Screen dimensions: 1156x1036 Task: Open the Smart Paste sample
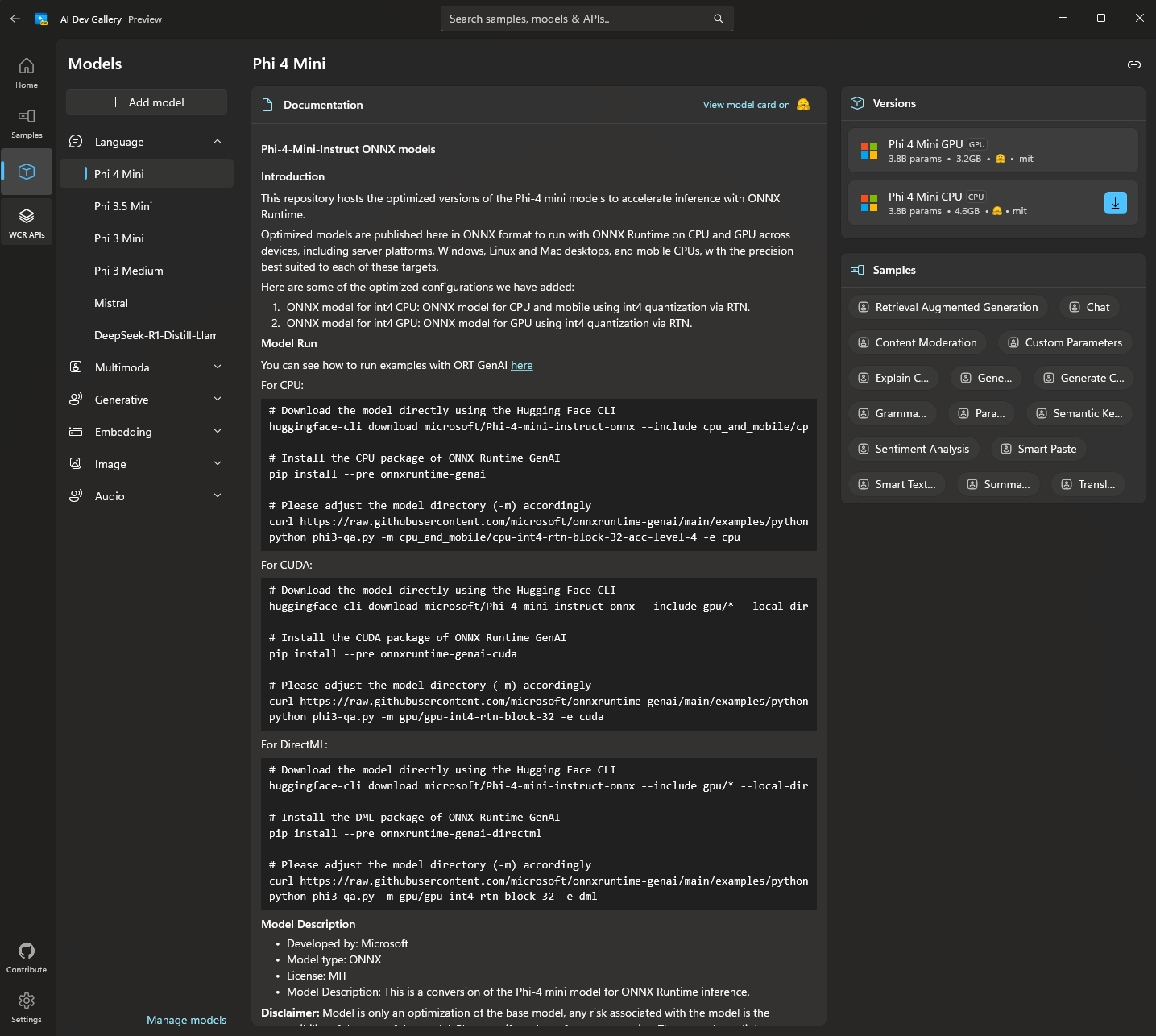click(x=1038, y=449)
